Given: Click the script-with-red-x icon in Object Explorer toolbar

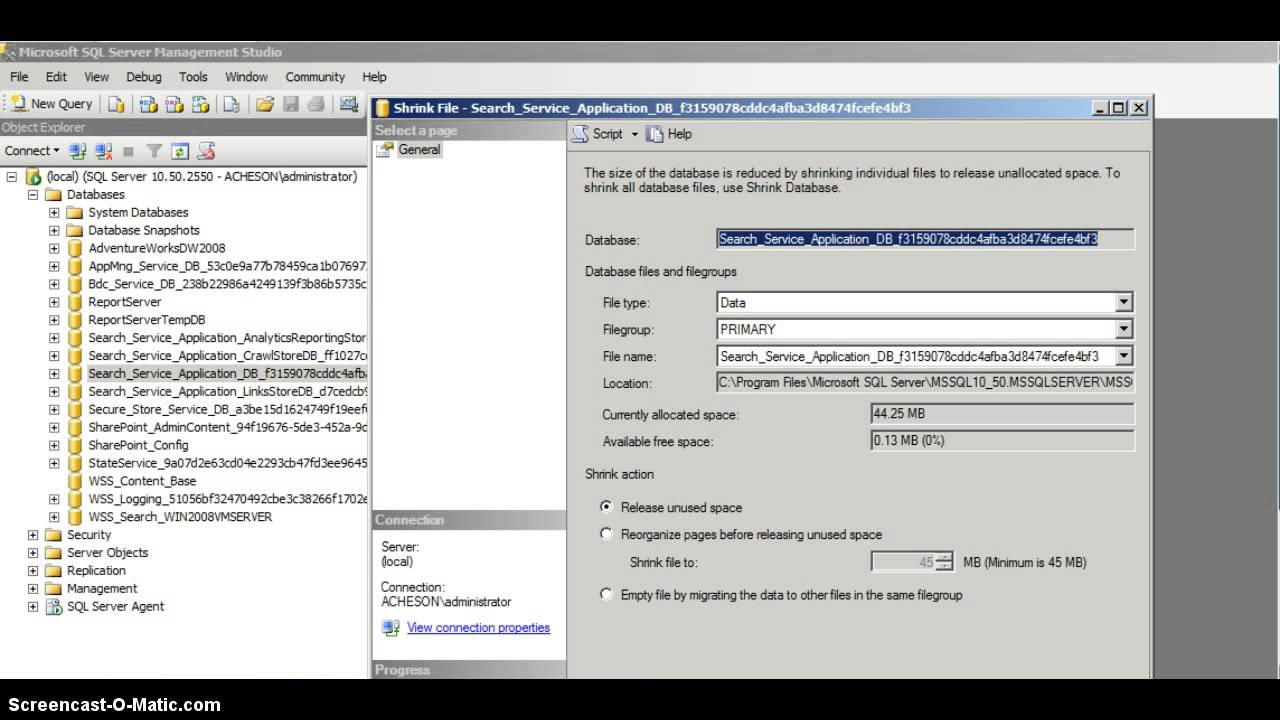Looking at the screenshot, I should pos(206,151).
